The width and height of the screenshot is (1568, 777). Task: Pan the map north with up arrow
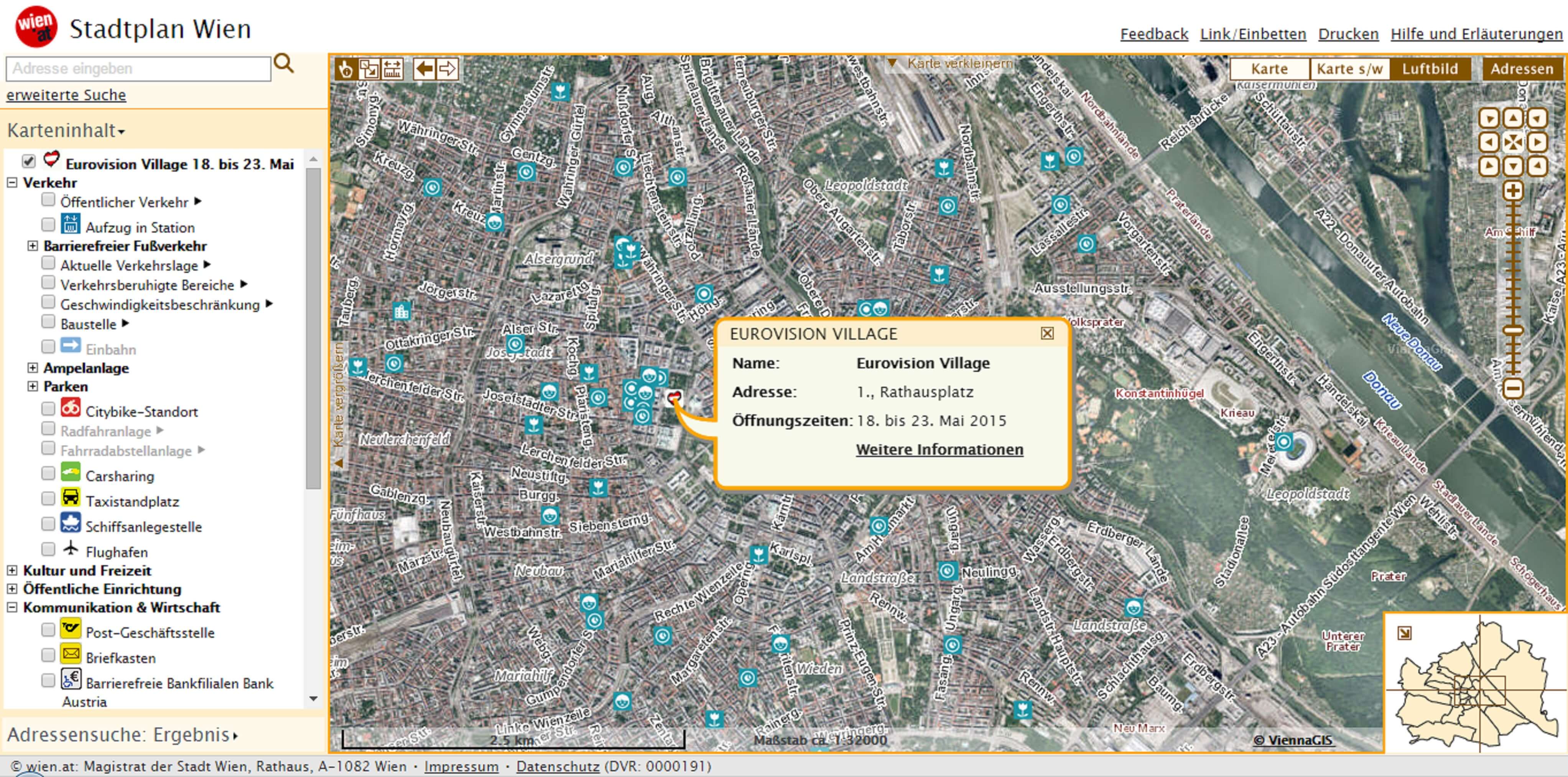click(x=1513, y=117)
